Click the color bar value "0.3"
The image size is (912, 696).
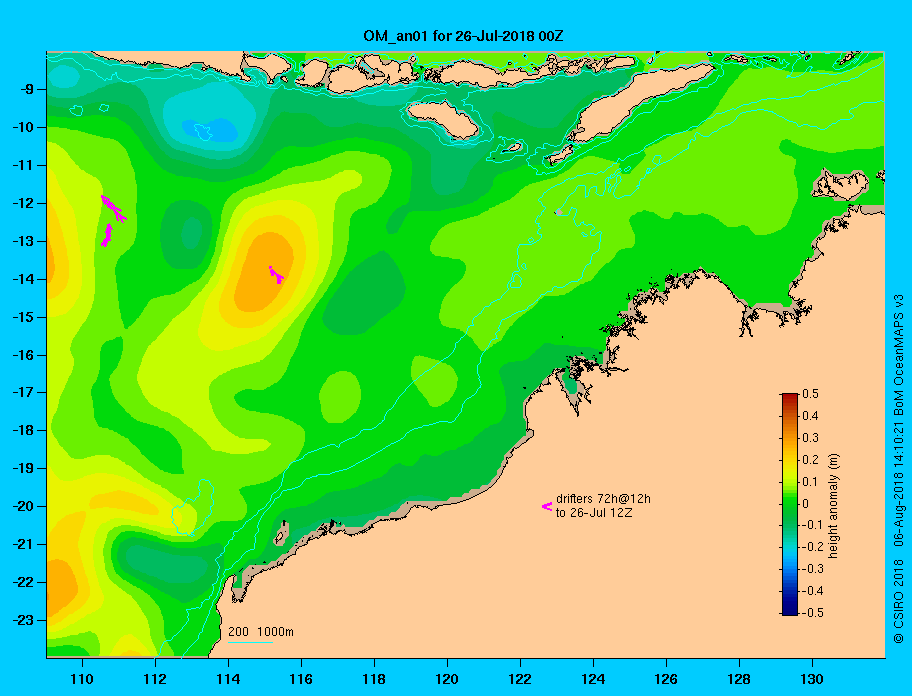[x=810, y=438]
